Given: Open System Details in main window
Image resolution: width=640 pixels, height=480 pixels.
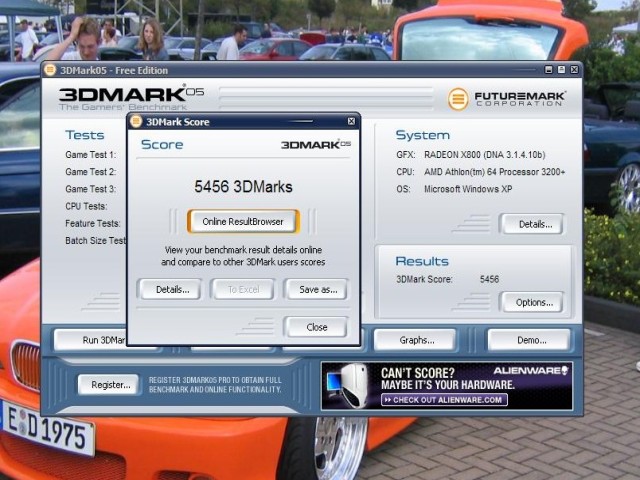Looking at the screenshot, I should tap(532, 224).
